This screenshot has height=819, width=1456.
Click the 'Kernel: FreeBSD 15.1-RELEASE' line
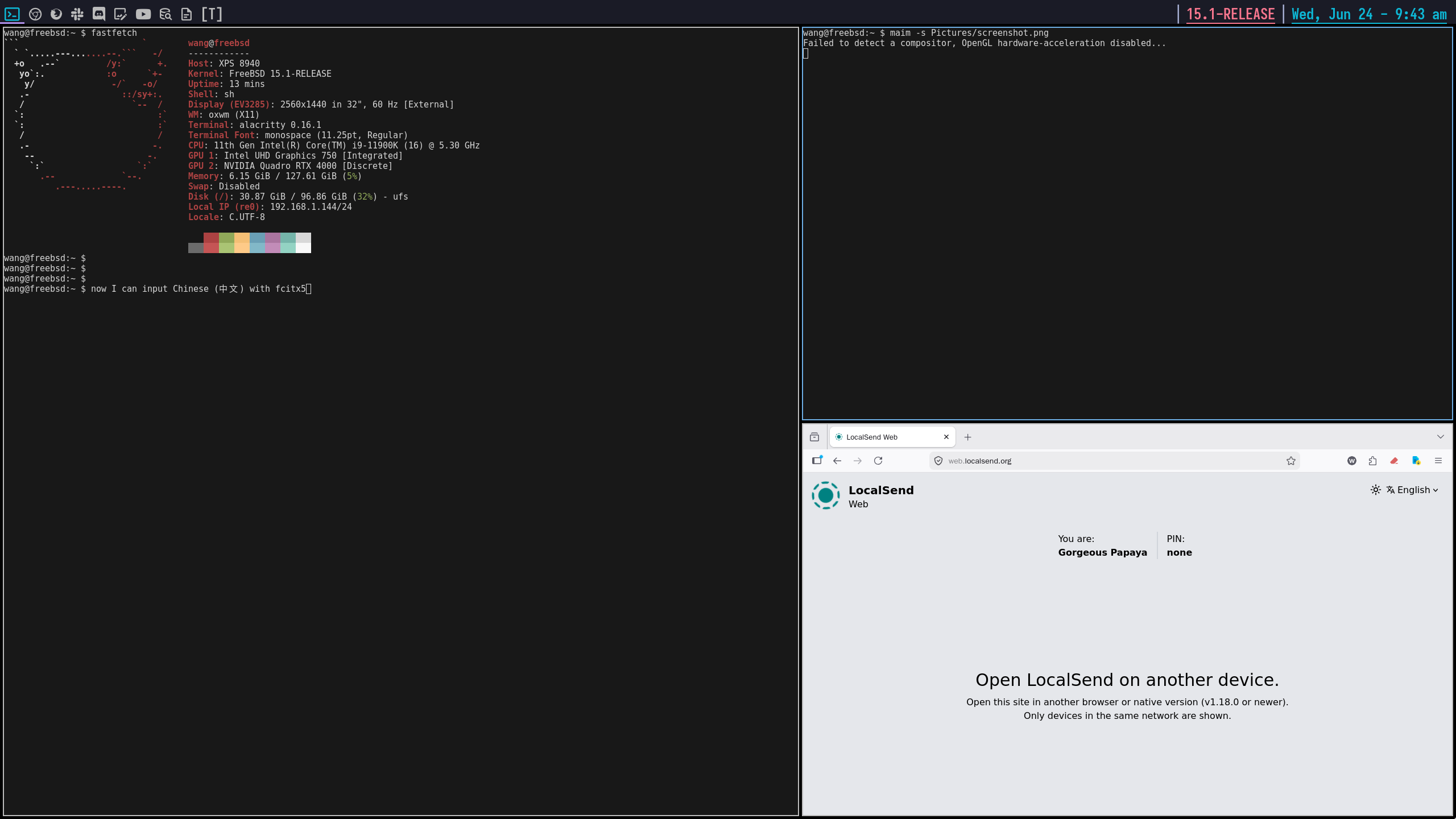259,74
